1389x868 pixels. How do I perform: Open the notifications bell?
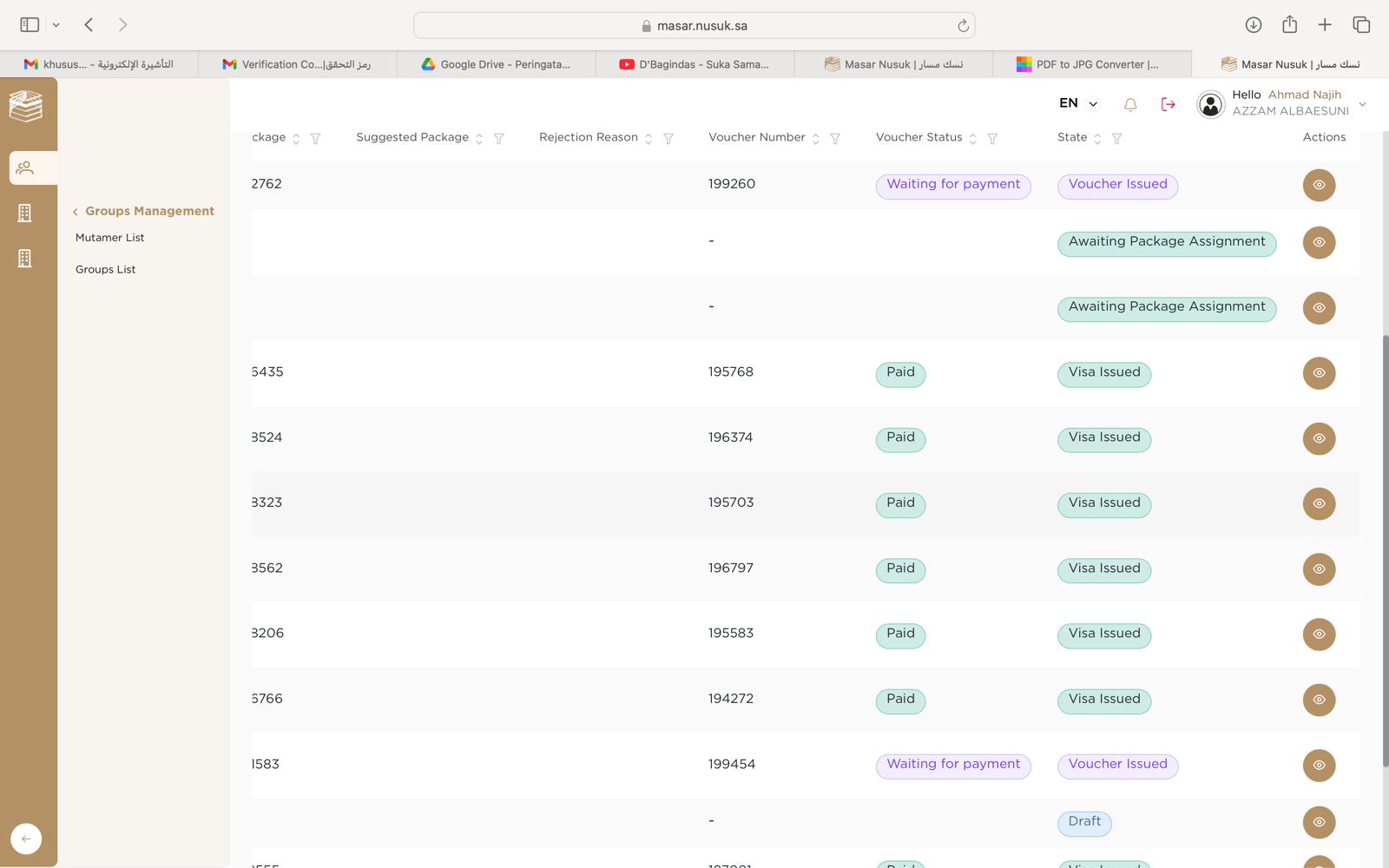pos(1130,104)
